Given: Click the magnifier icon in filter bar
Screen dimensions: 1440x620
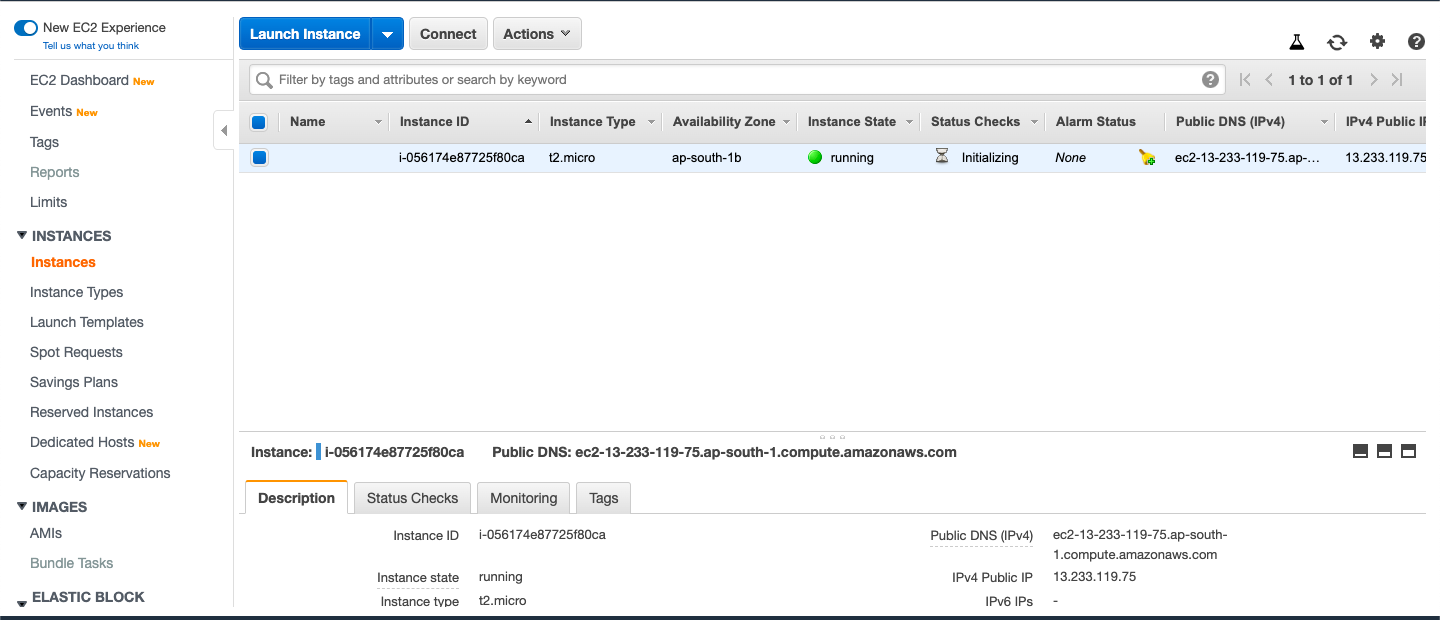Looking at the screenshot, I should click(x=264, y=80).
